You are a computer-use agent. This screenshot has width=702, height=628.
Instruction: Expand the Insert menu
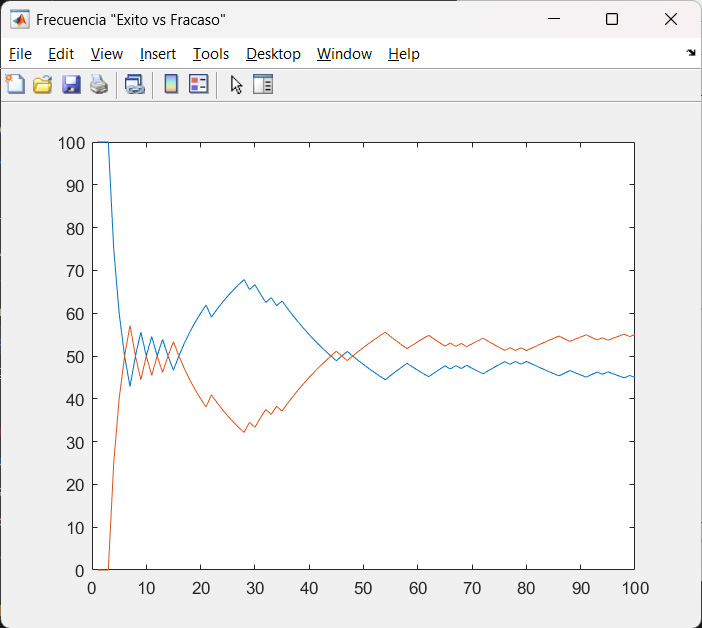158,54
